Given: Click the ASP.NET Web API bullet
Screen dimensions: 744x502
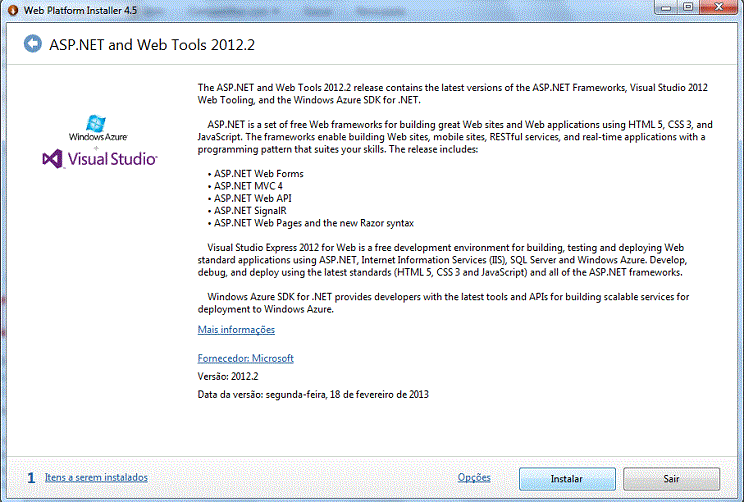Looking at the screenshot, I should click(x=252, y=198).
